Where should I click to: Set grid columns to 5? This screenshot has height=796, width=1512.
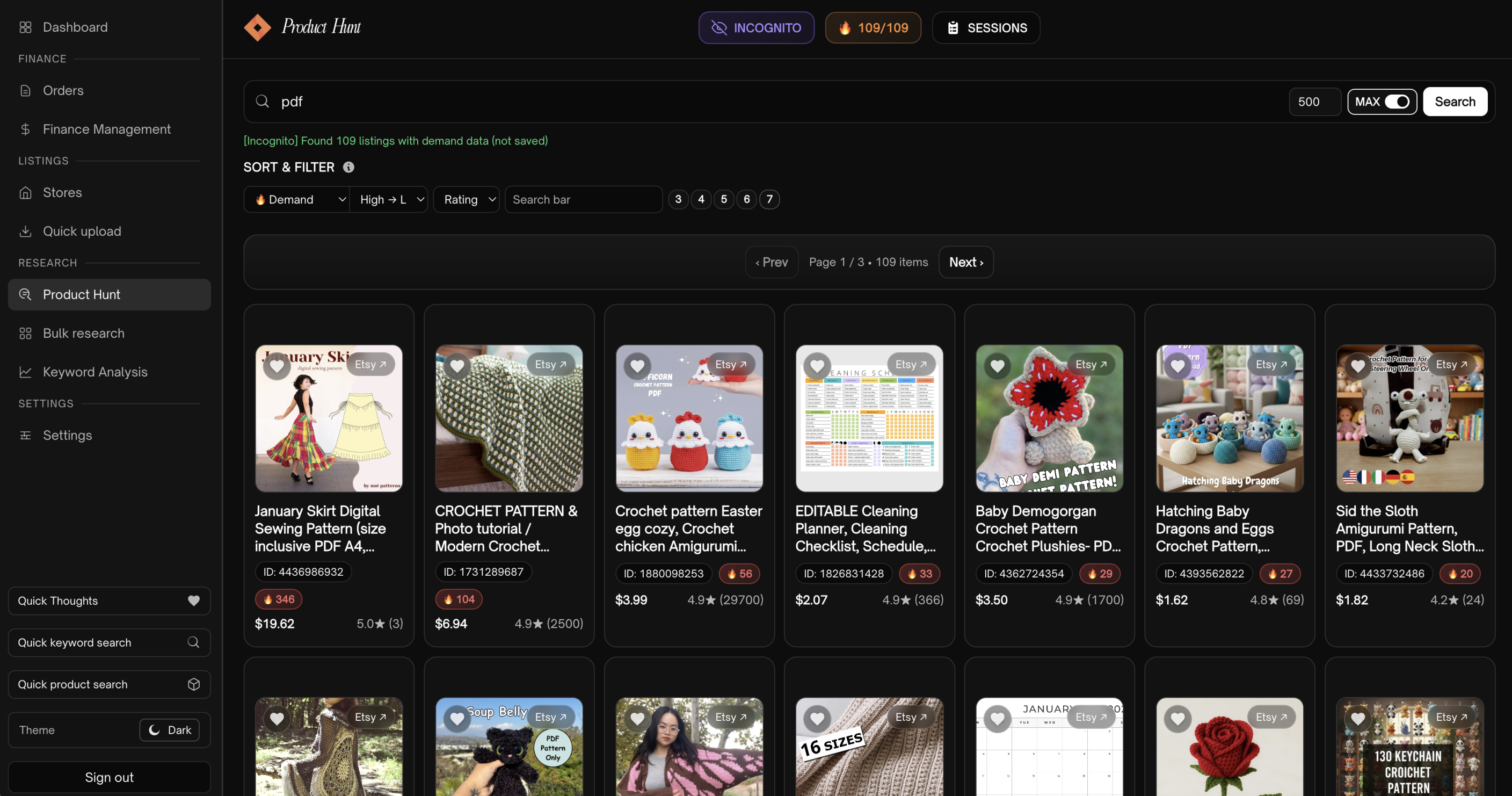point(724,199)
